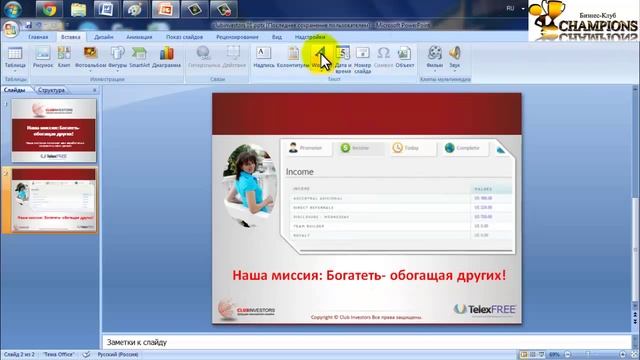Click fit slide to window icon
The image size is (640, 360).
pyautogui.click(x=634, y=354)
